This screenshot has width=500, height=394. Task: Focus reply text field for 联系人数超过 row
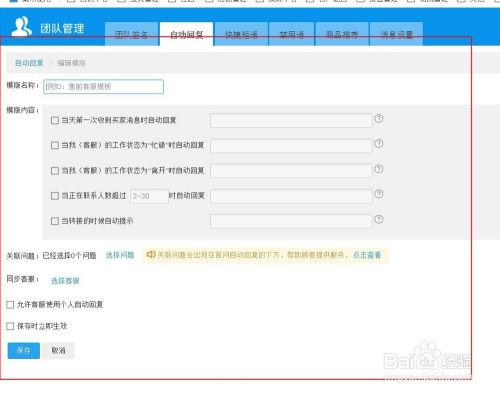click(x=291, y=196)
